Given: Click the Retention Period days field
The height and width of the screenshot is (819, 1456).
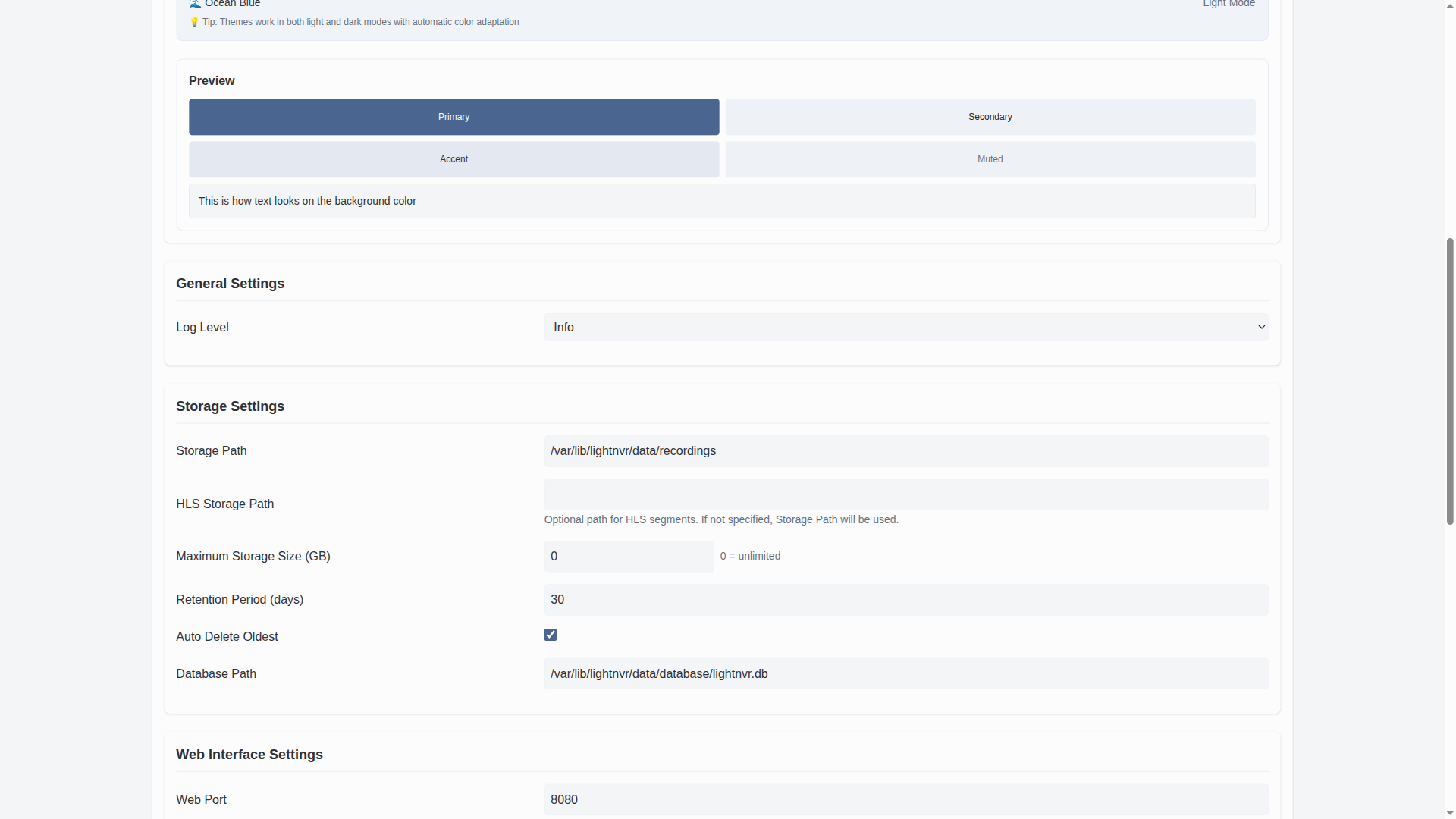Looking at the screenshot, I should click(906, 600).
